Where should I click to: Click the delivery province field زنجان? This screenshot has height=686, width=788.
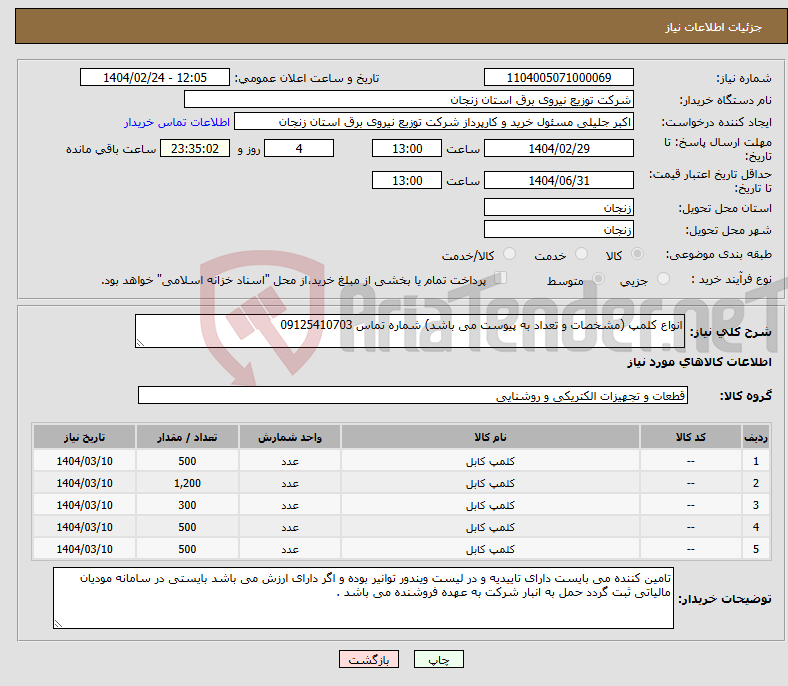pos(558,207)
